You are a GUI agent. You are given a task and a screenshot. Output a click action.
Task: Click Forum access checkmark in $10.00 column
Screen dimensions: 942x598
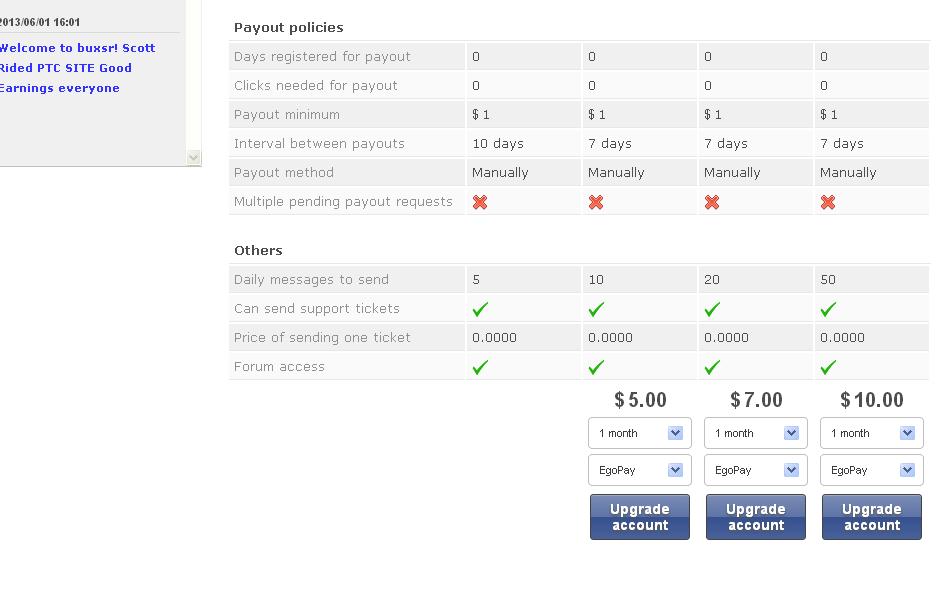(828, 367)
